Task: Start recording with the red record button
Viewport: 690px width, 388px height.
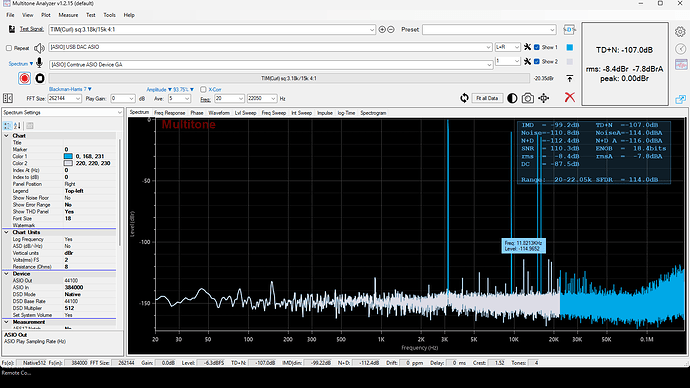Action: [x=25, y=78]
